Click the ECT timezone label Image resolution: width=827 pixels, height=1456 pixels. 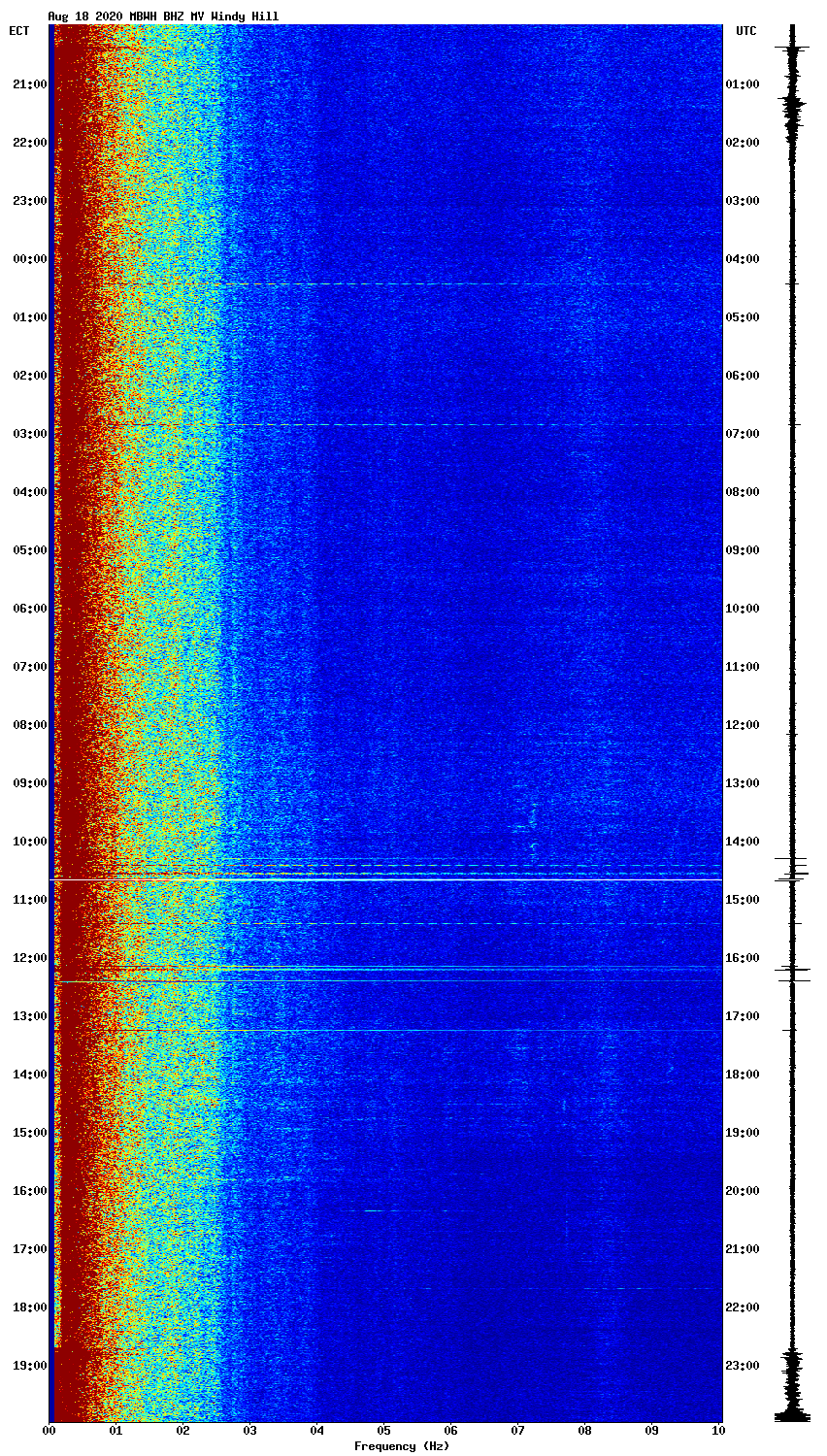coord(19,31)
